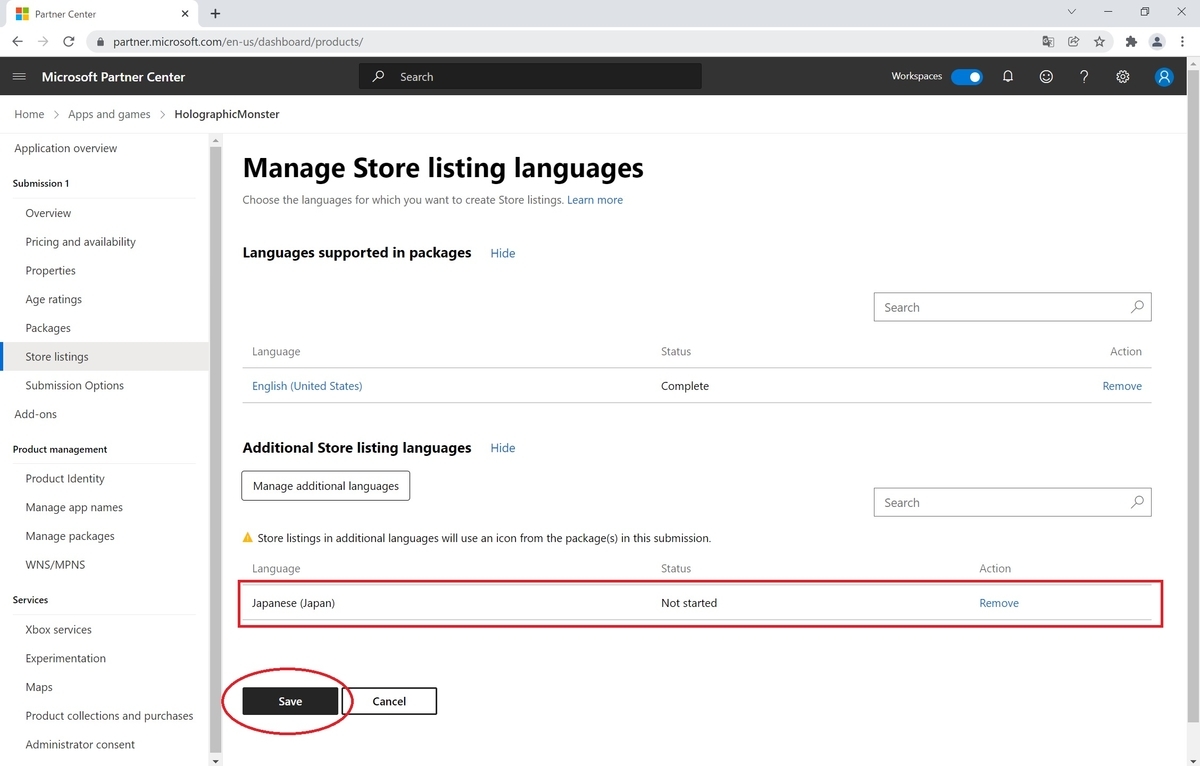The height and width of the screenshot is (766, 1200).
Task: Open the help question mark icon
Action: [1084, 77]
